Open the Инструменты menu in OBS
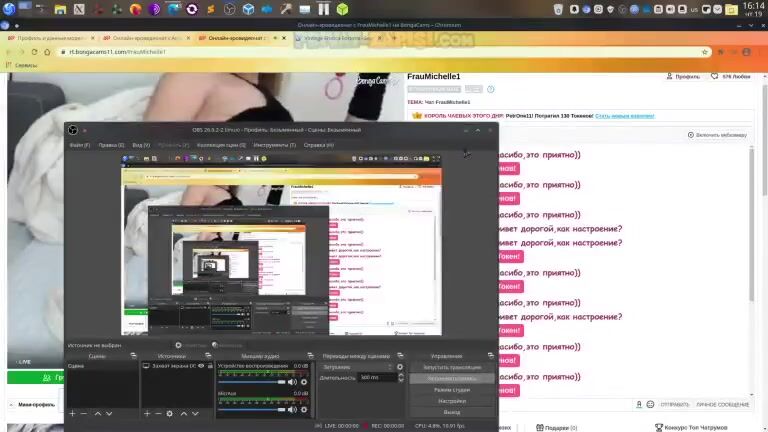The height and width of the screenshot is (432, 768). (x=274, y=145)
